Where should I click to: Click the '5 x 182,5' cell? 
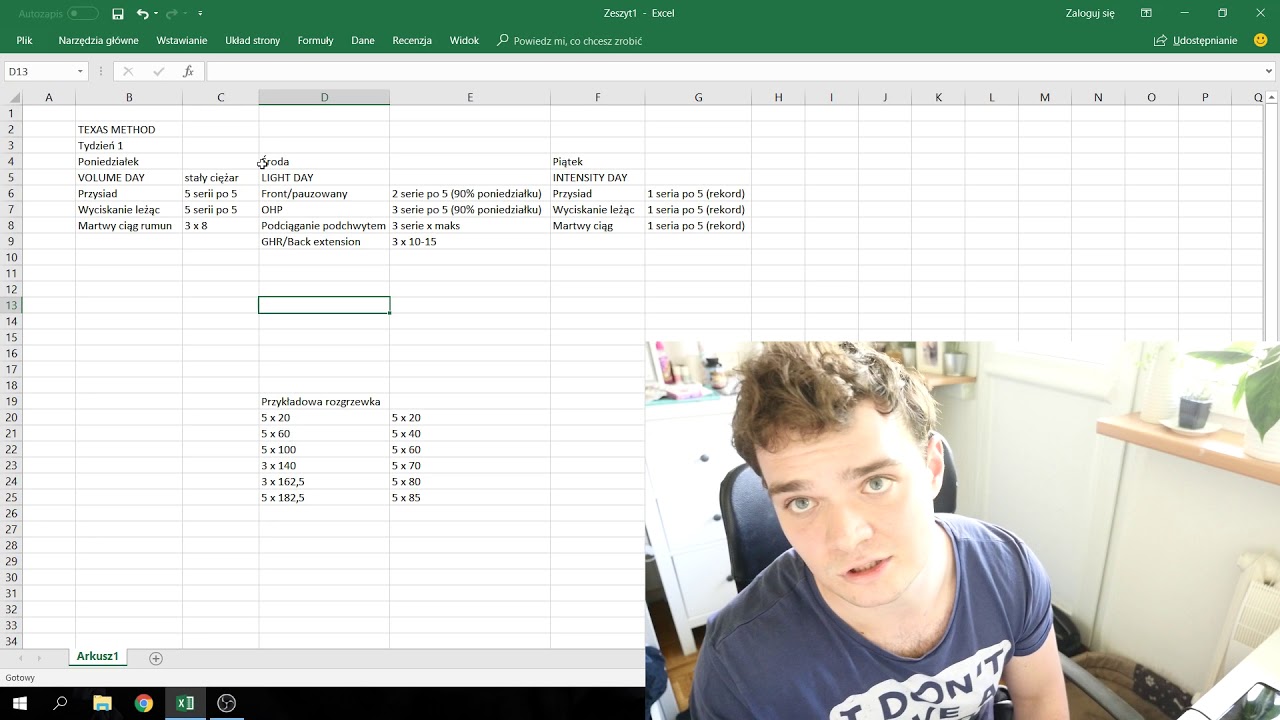point(324,497)
